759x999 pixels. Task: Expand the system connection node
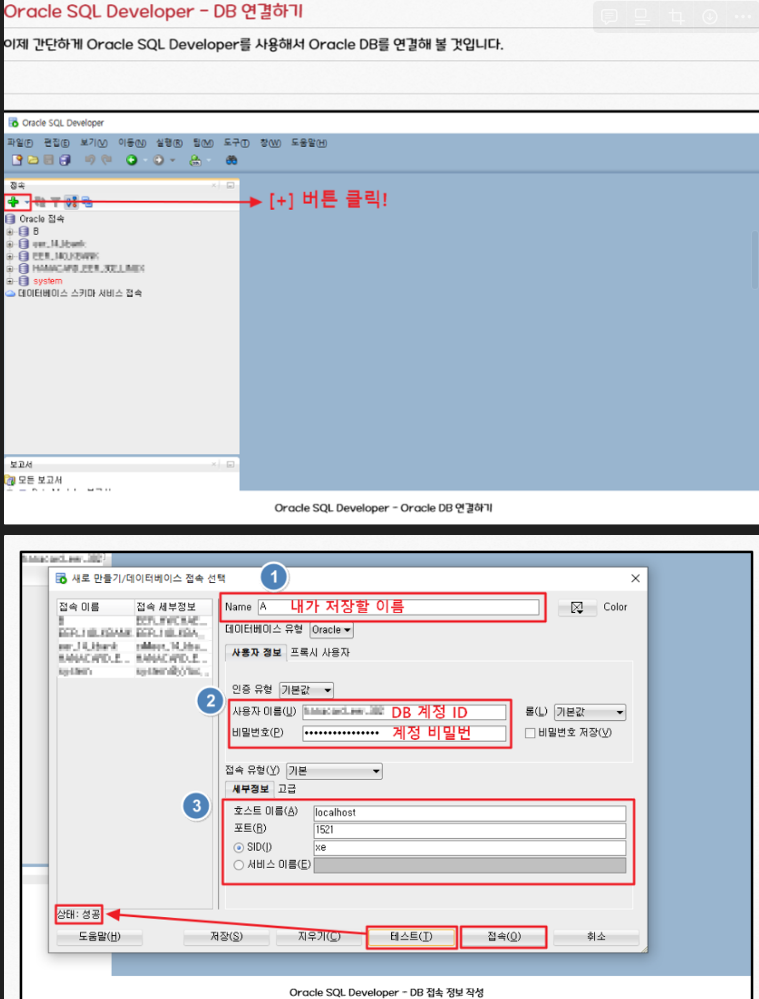tap(10, 281)
